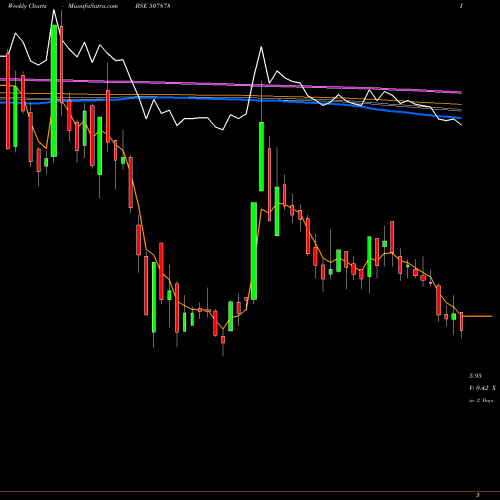This screenshot has height=500, width=500.
Task: Click the lowest red candle at the chart bottom
Action: [x=223, y=340]
